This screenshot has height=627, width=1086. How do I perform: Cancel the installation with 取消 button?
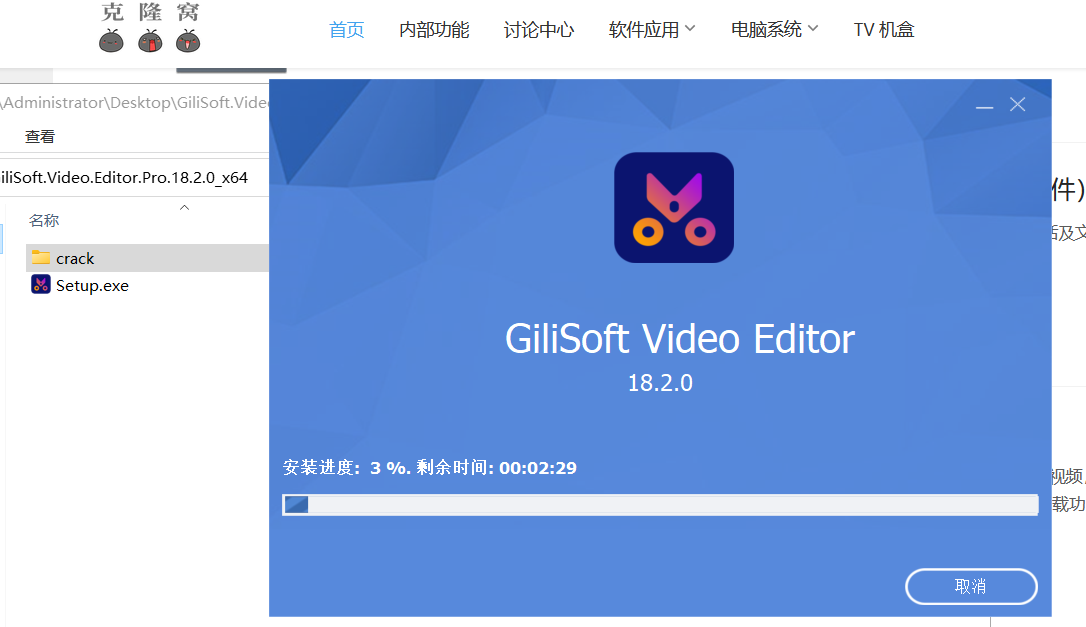971,587
